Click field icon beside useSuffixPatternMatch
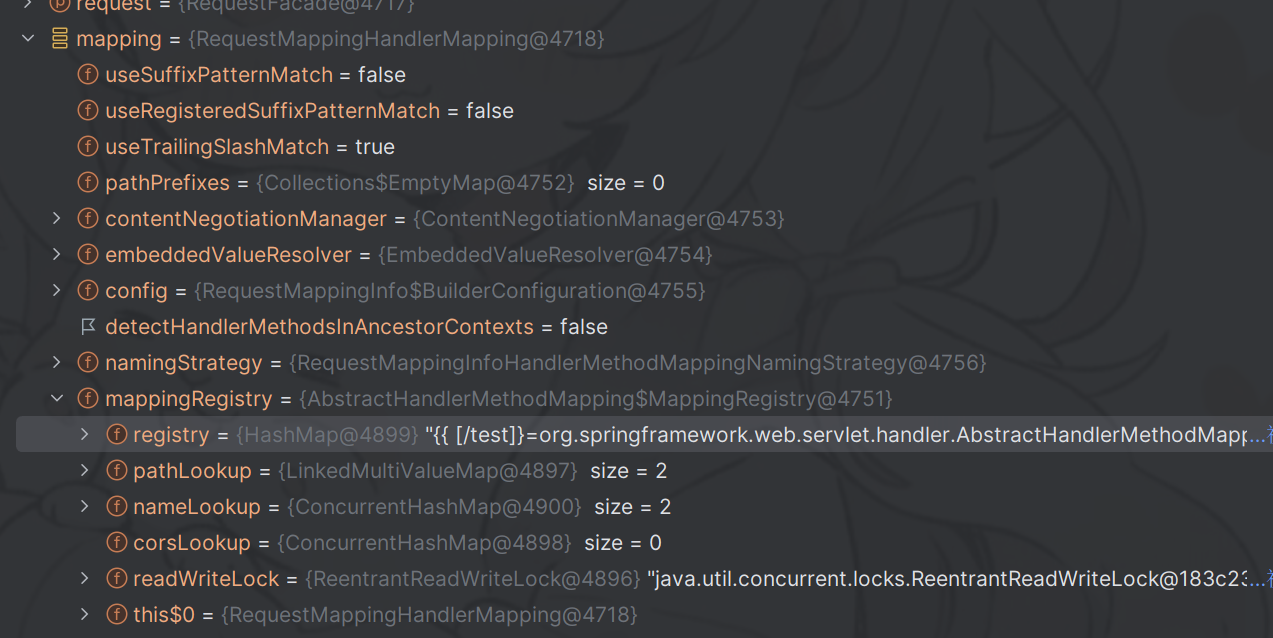The height and width of the screenshot is (638, 1273). pos(88,75)
